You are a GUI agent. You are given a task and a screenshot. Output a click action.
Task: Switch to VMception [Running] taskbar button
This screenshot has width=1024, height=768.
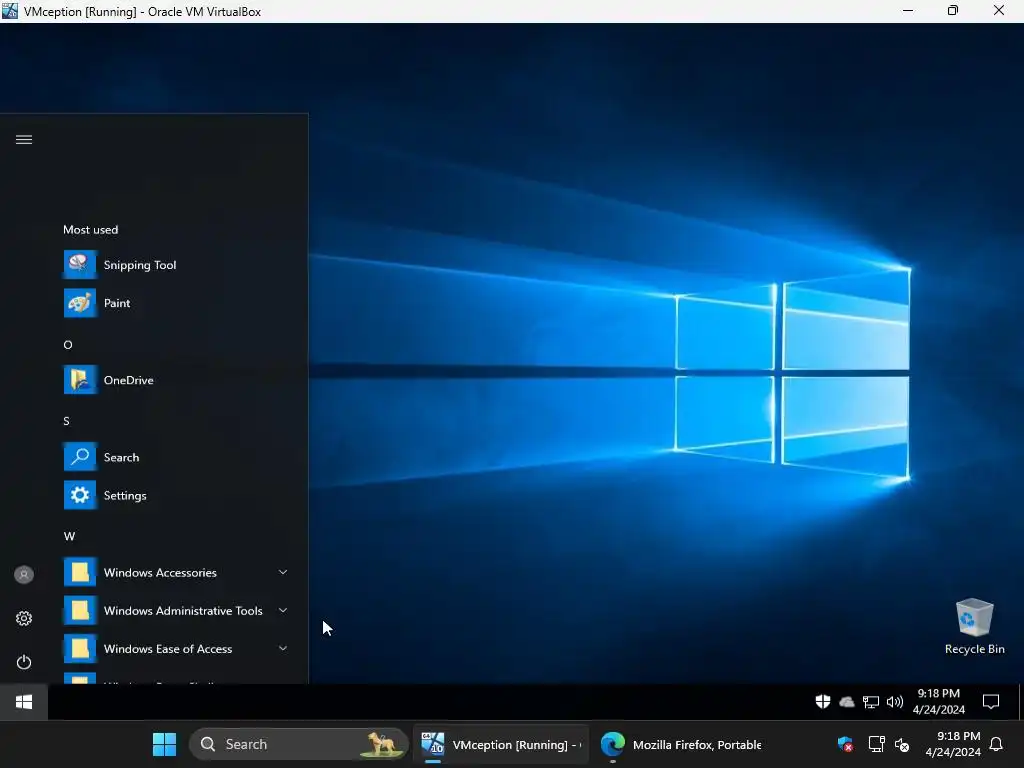click(502, 744)
